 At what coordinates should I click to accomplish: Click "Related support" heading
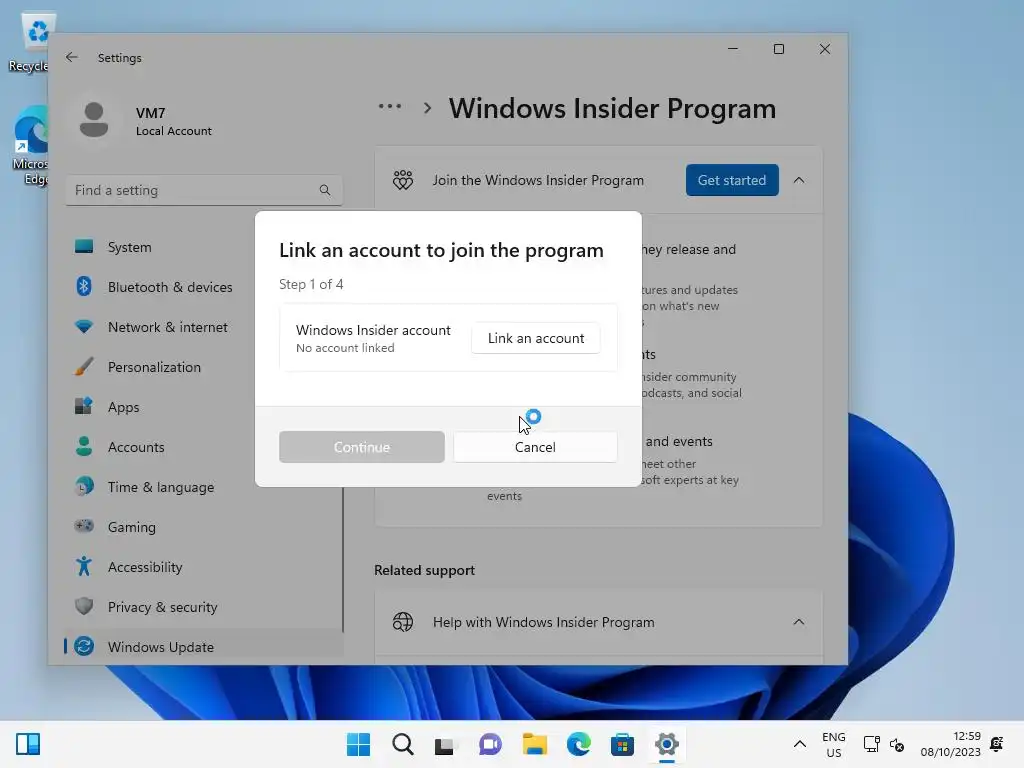(x=424, y=570)
